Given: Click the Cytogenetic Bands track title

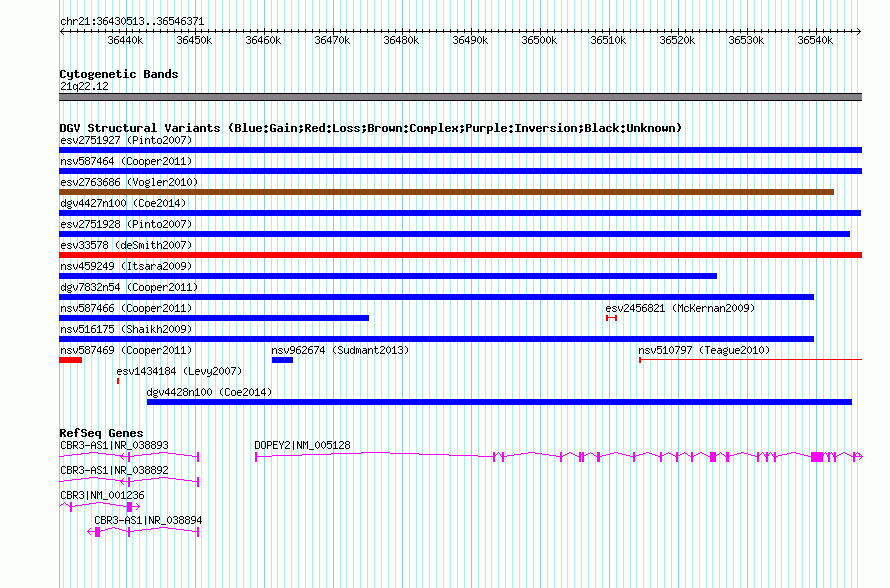Looking at the screenshot, I should tap(119, 74).
